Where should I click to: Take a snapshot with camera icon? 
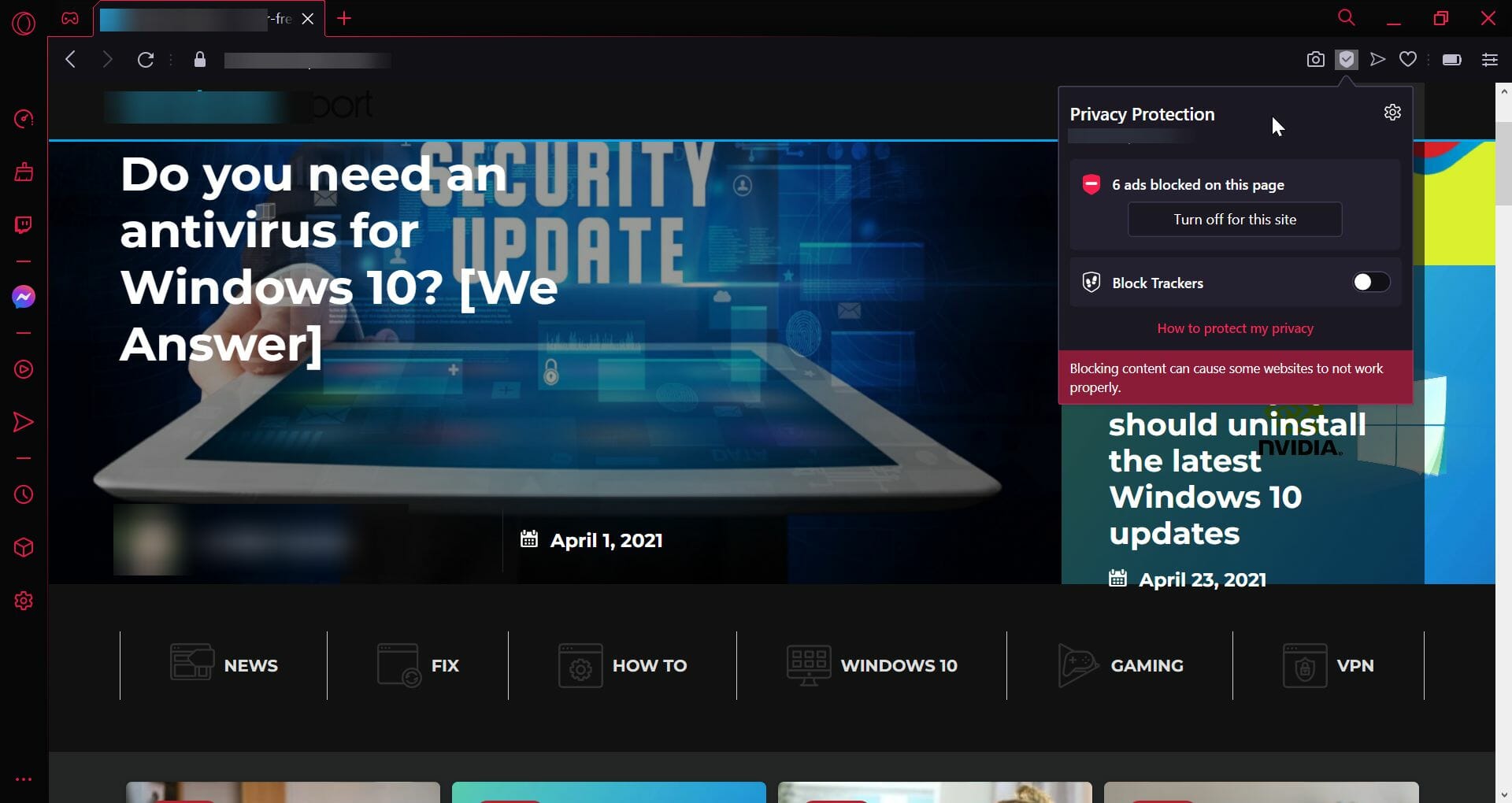coord(1315,60)
